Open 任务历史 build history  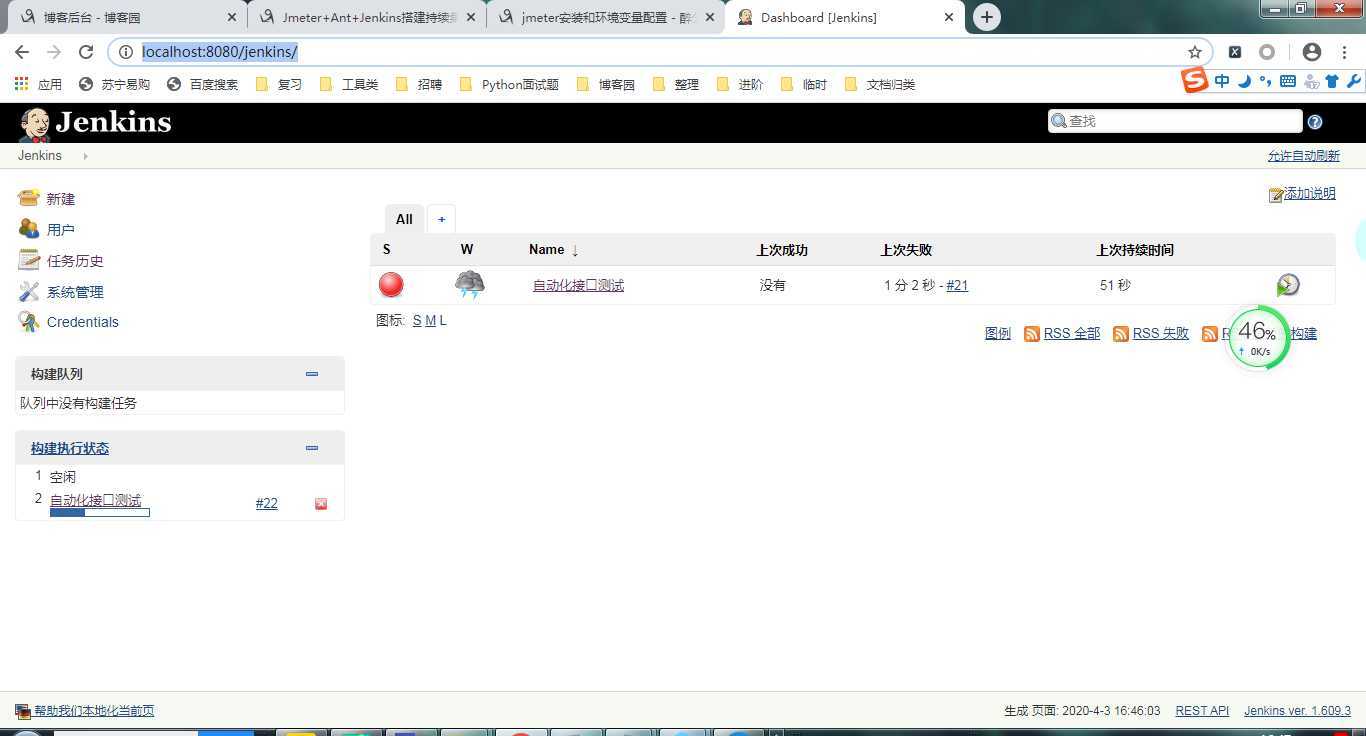tap(75, 261)
